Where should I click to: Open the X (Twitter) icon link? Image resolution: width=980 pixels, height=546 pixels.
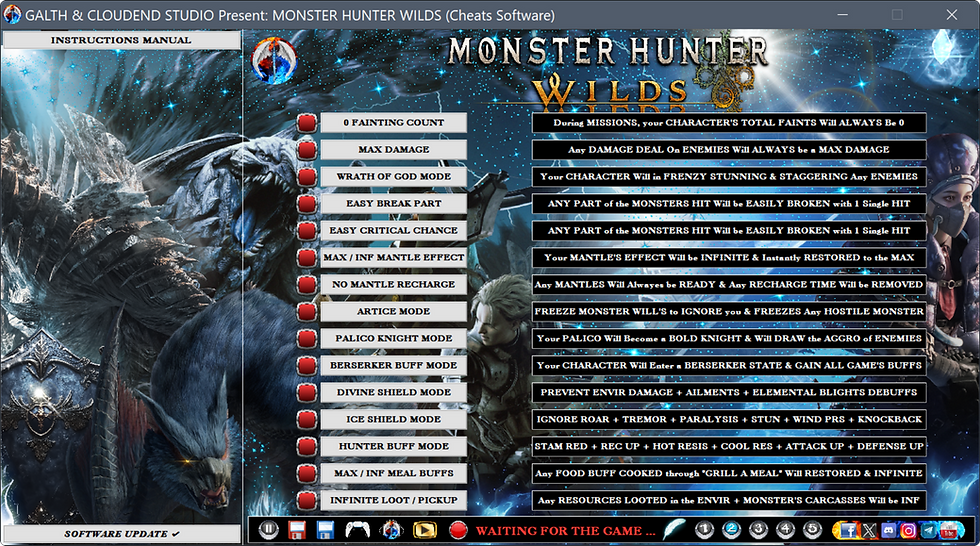click(x=869, y=530)
